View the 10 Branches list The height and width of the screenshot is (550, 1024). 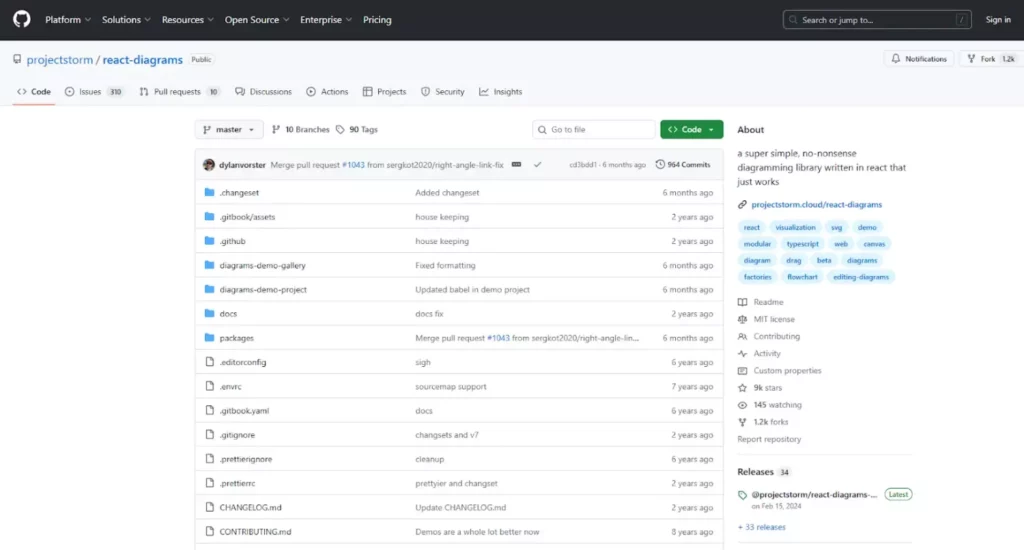tap(301, 129)
